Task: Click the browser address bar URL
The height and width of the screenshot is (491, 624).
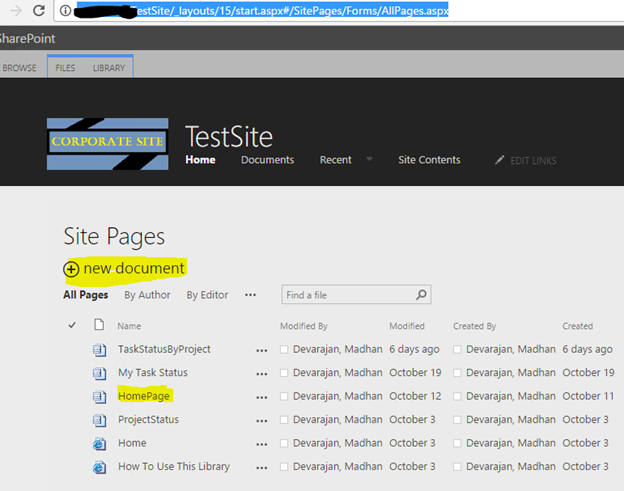Action: tap(292, 11)
